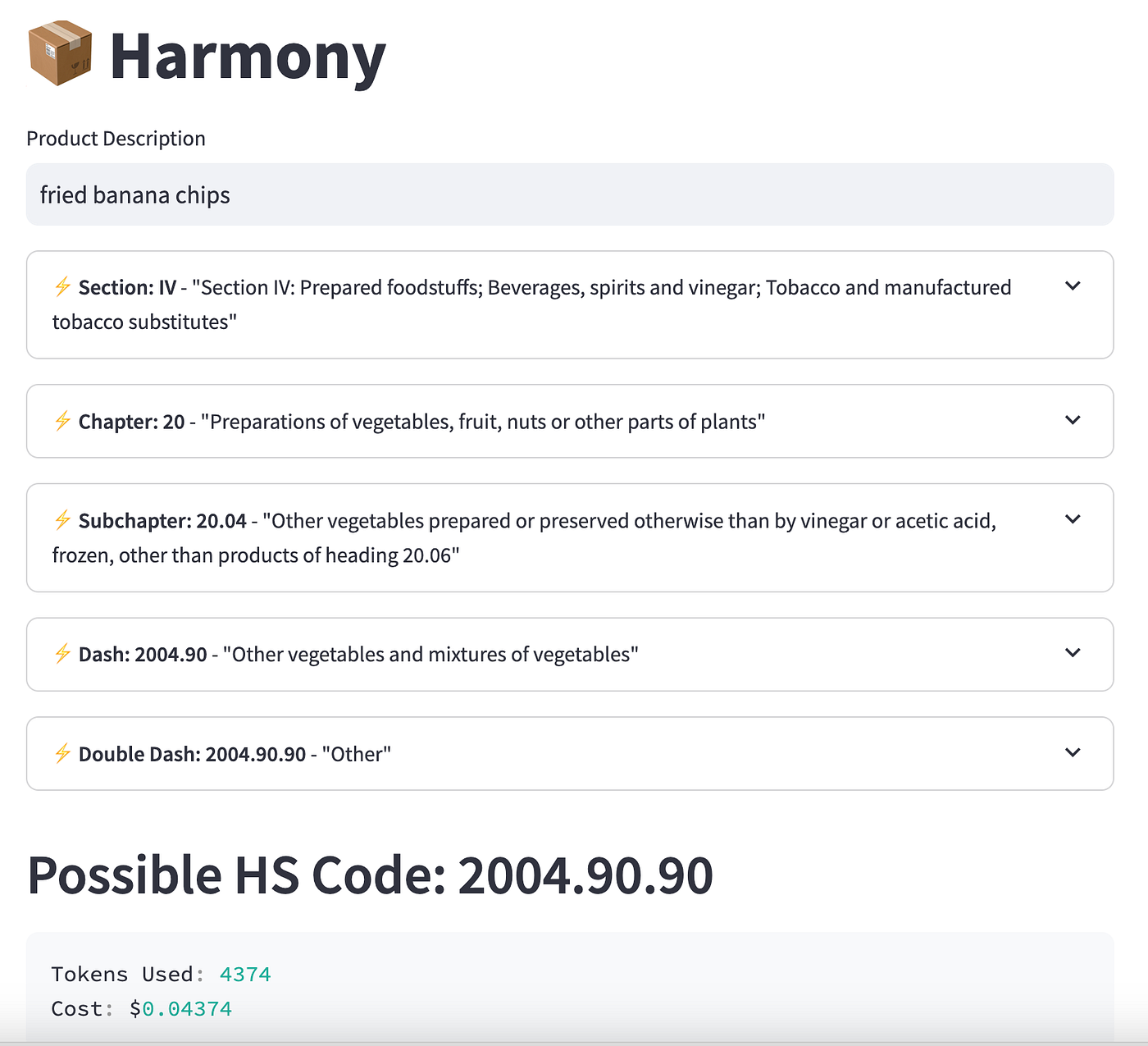The height and width of the screenshot is (1046, 1148).
Task: Click the Possible HS Code 2004.90.90 heading
Action: coord(371,875)
